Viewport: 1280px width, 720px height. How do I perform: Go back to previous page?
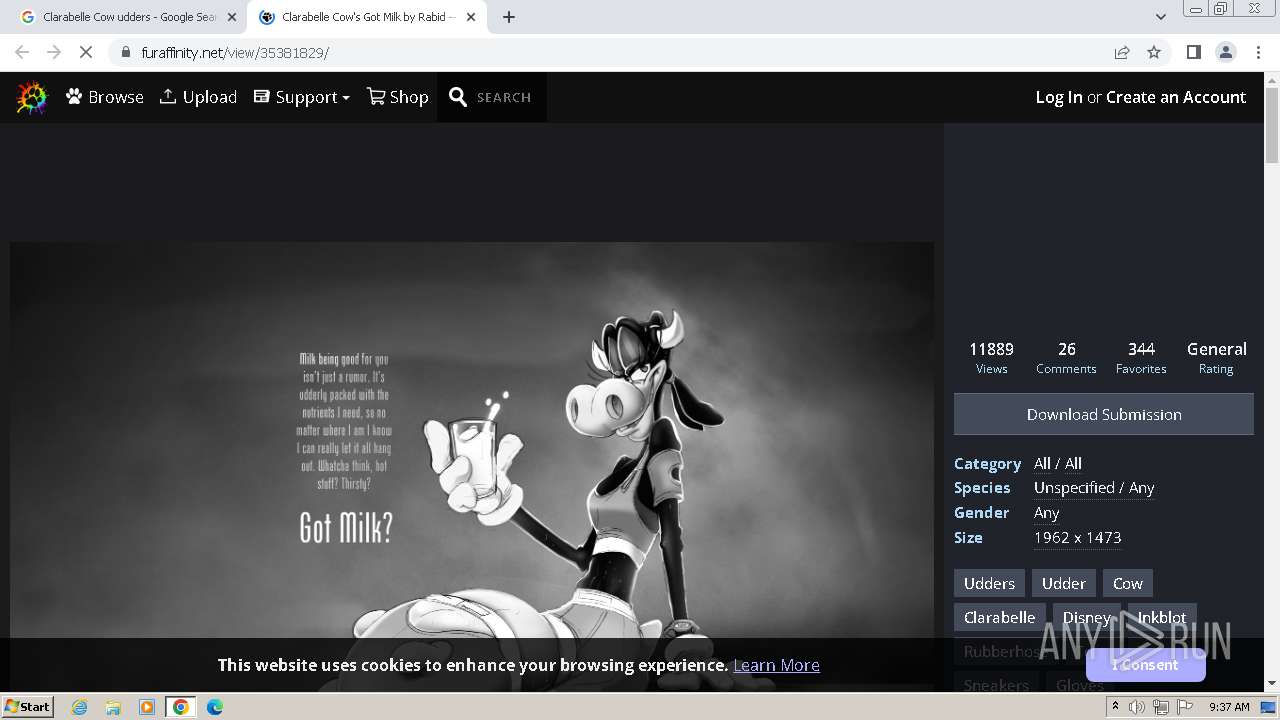(x=22, y=52)
